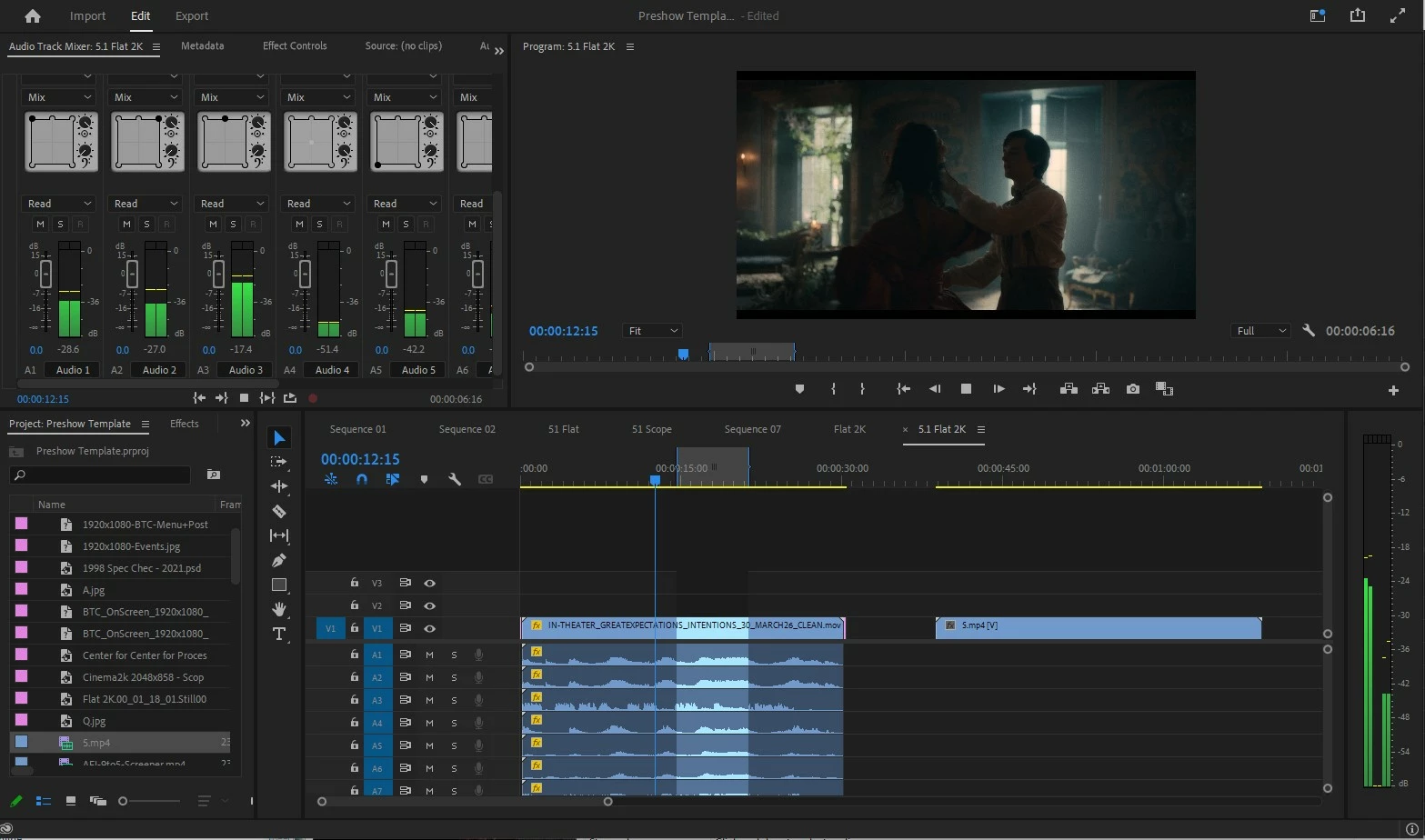The width and height of the screenshot is (1425, 840).
Task: Open the Export workspace
Action: click(191, 15)
